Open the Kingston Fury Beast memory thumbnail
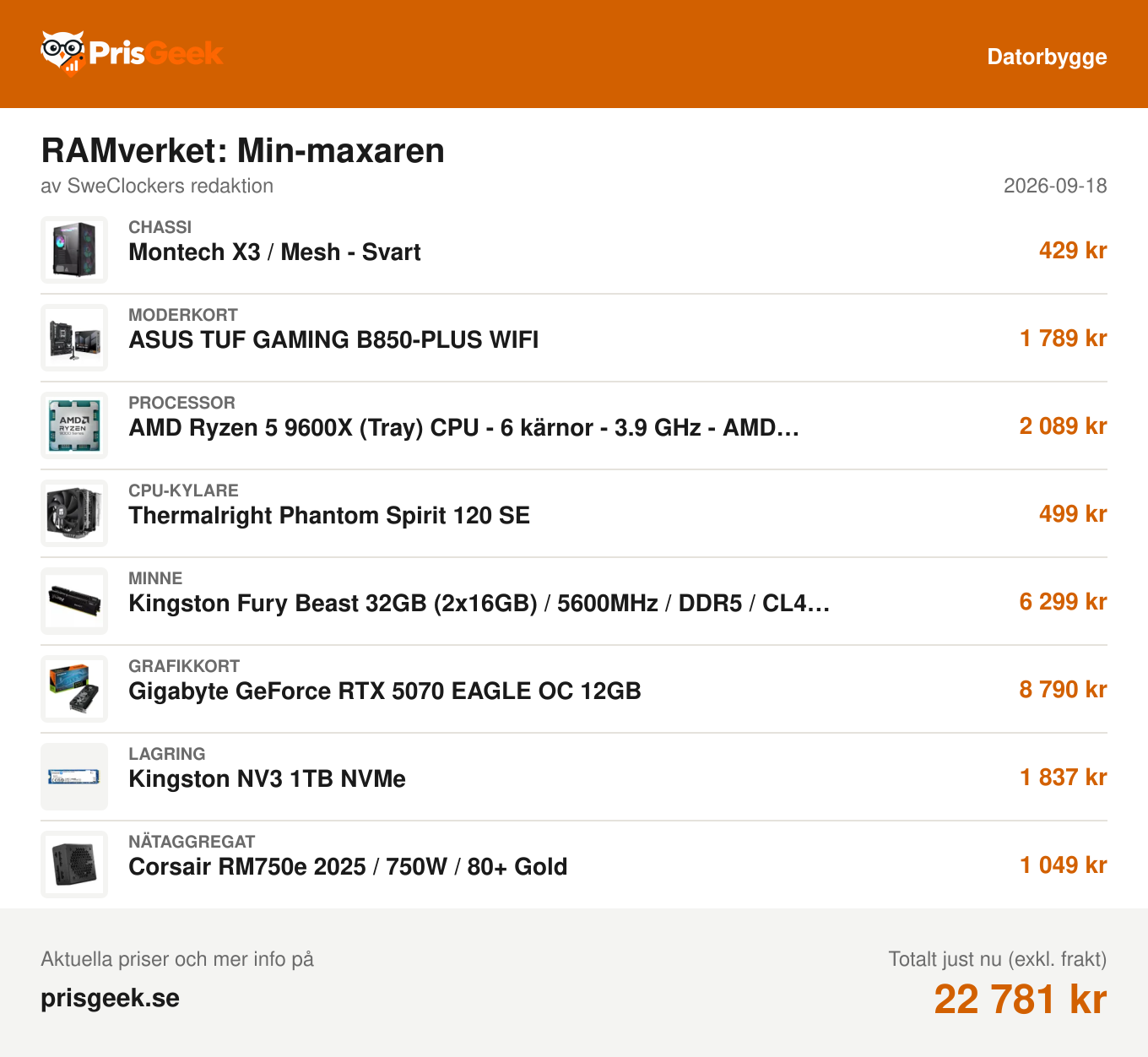Screen dimensions: 1148x1057 tap(74, 601)
